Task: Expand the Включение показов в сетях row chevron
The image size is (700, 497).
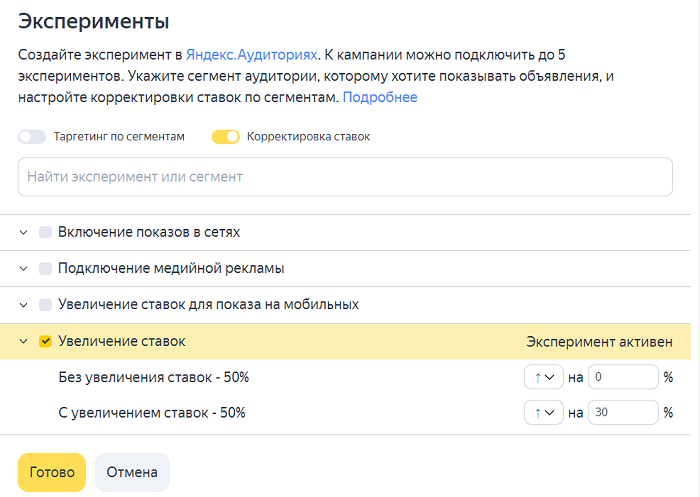Action: (24, 232)
